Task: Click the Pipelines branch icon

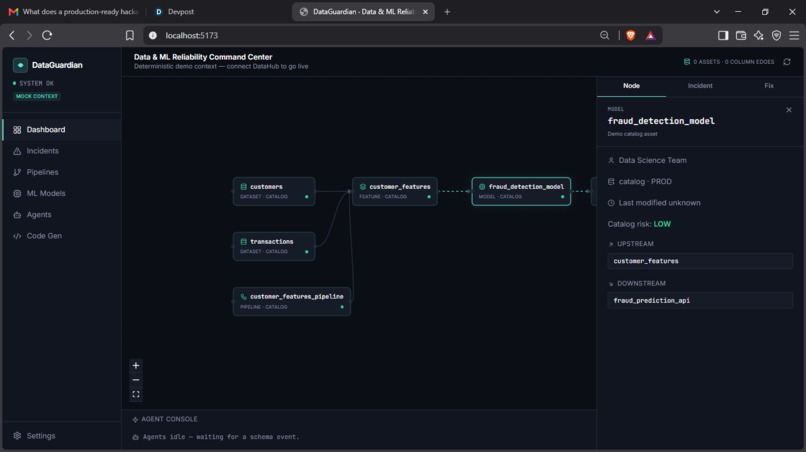Action: 17,172
